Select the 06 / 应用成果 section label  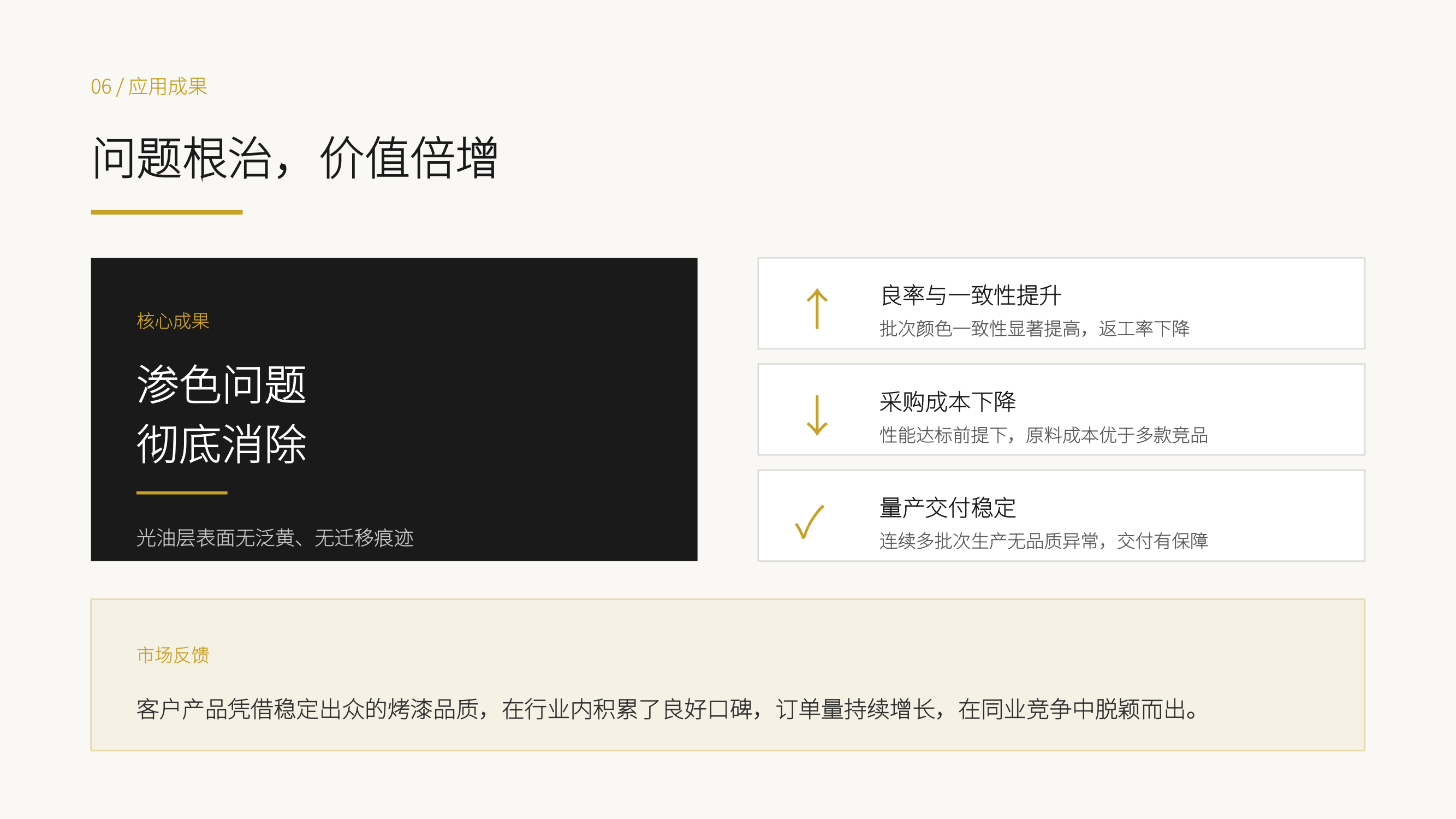point(149,86)
